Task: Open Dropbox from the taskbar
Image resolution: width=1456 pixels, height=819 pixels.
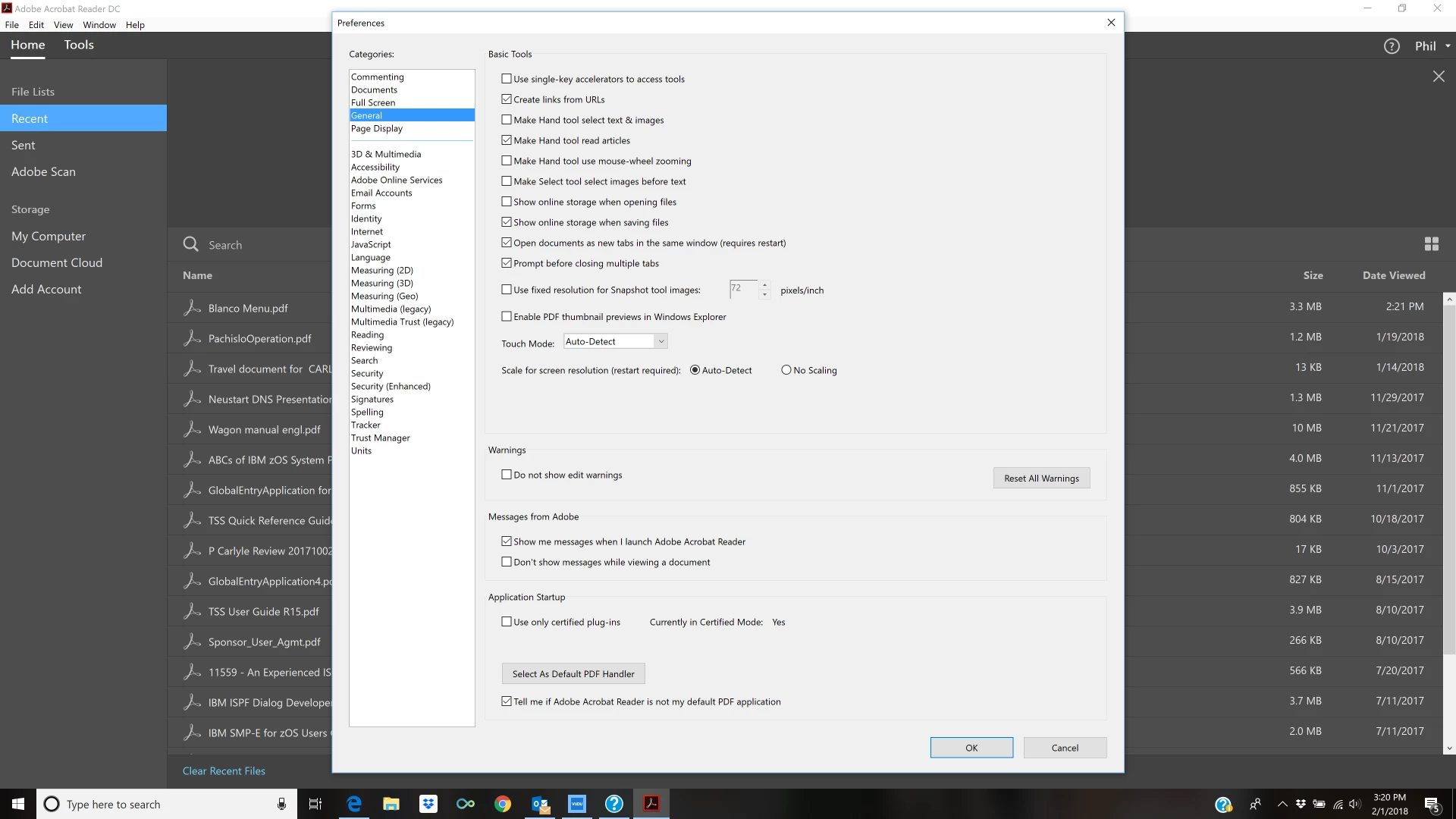Action: click(428, 804)
